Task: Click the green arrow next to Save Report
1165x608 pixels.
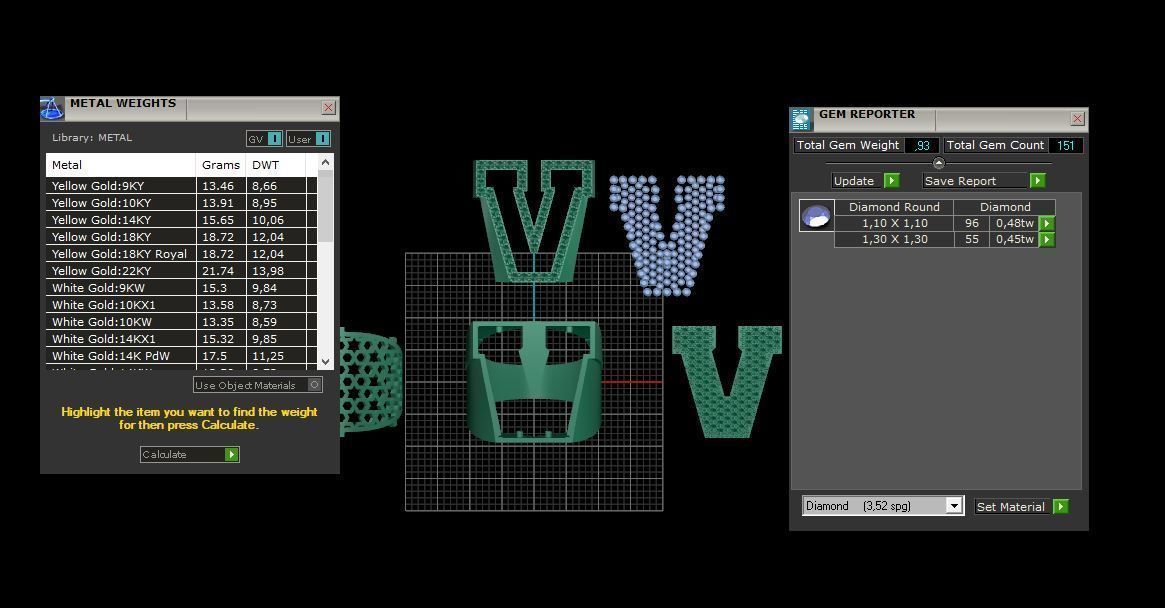Action: [1038, 181]
